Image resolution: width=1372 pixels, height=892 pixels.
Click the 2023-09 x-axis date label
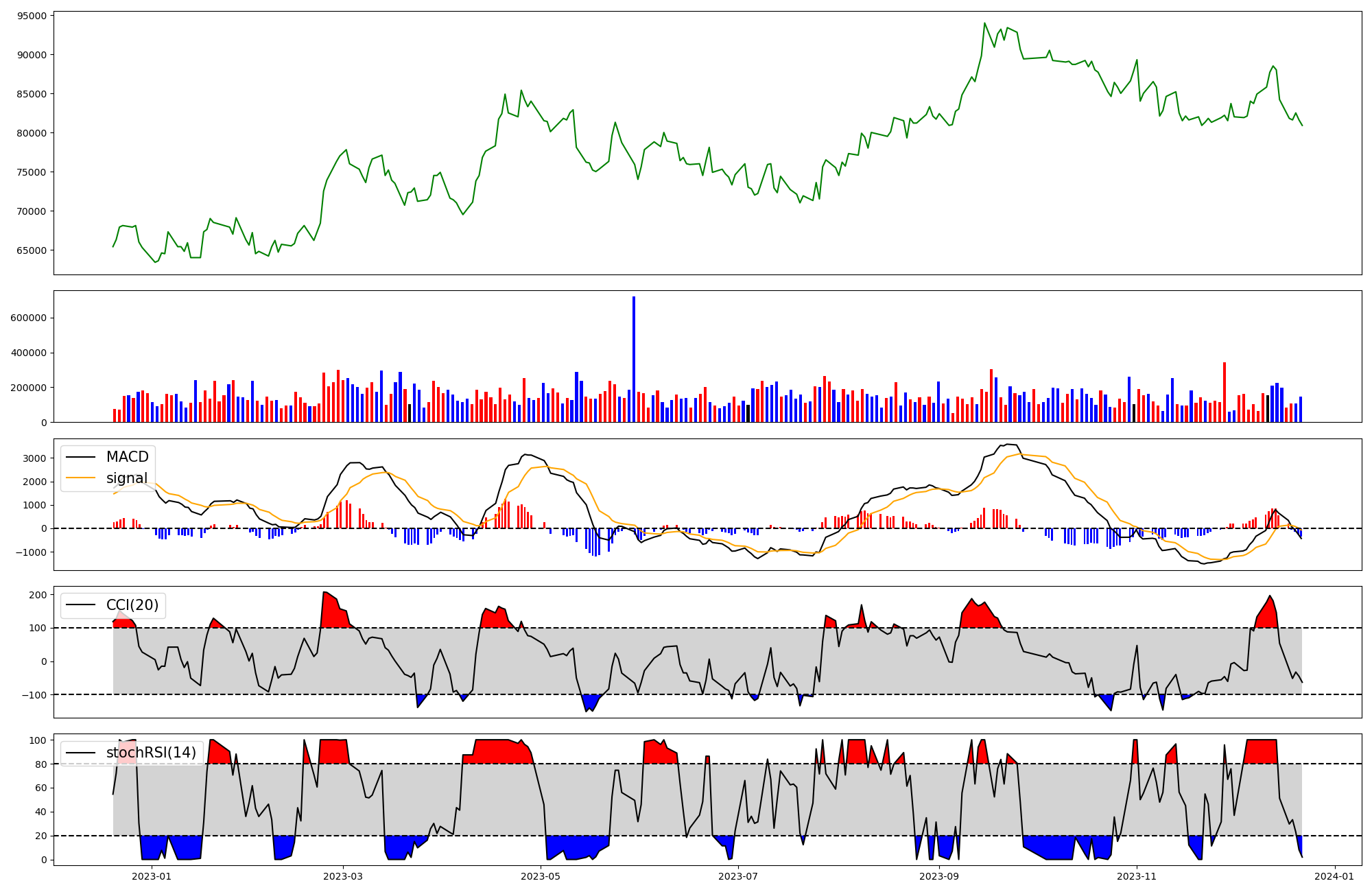(x=938, y=876)
